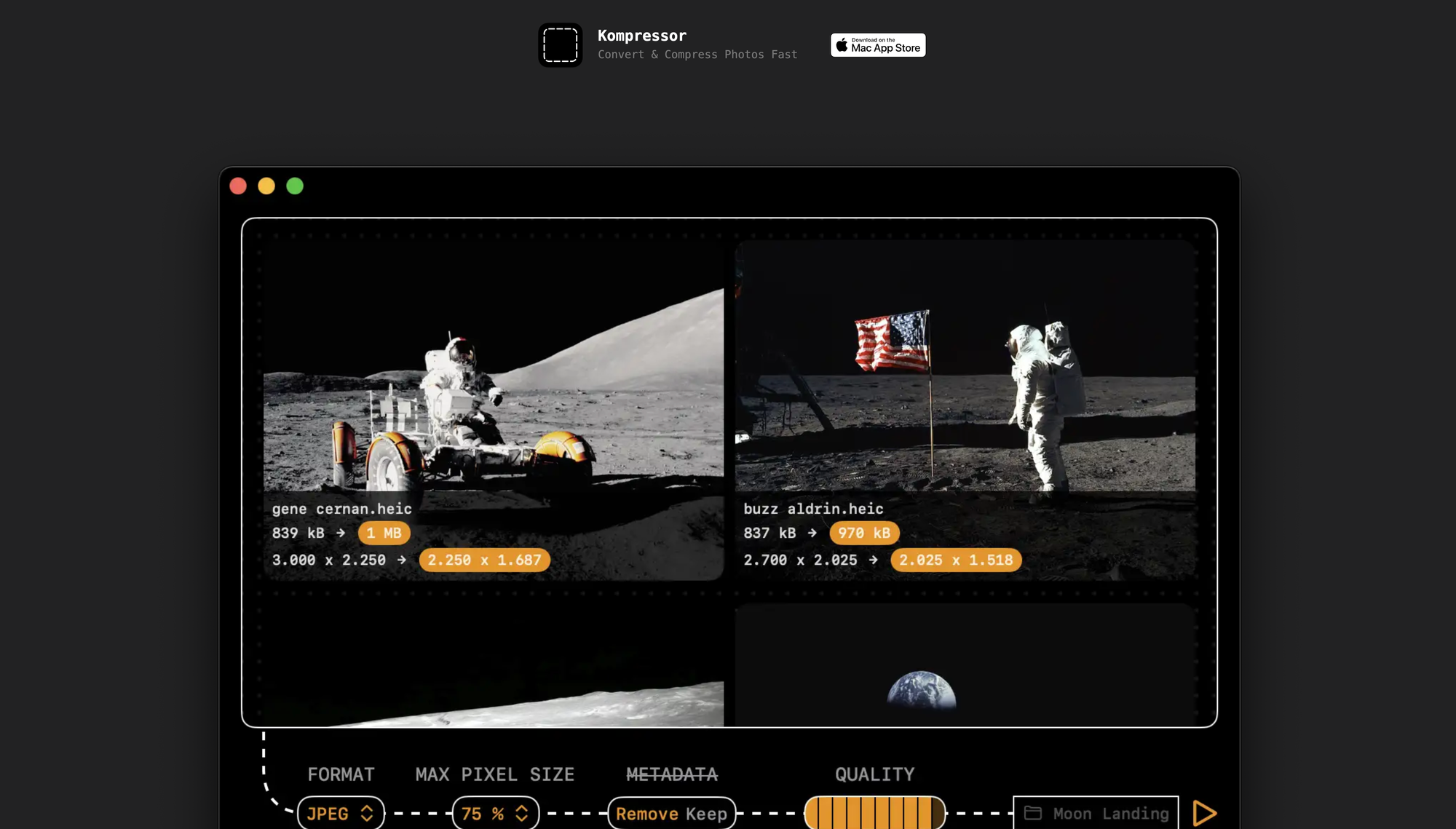Click the orange play button to start compression
The height and width of the screenshot is (829, 1456).
pyautogui.click(x=1204, y=813)
